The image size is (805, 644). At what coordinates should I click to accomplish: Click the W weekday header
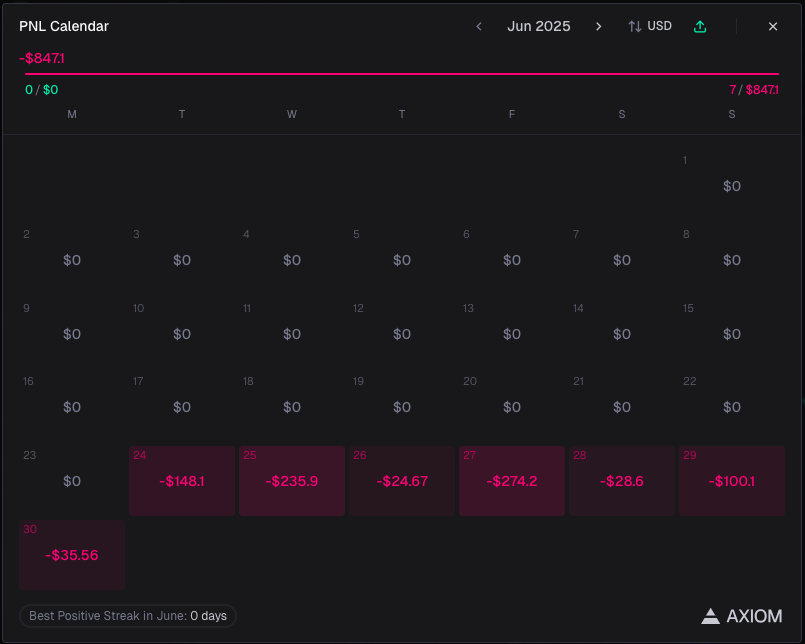tap(292, 115)
